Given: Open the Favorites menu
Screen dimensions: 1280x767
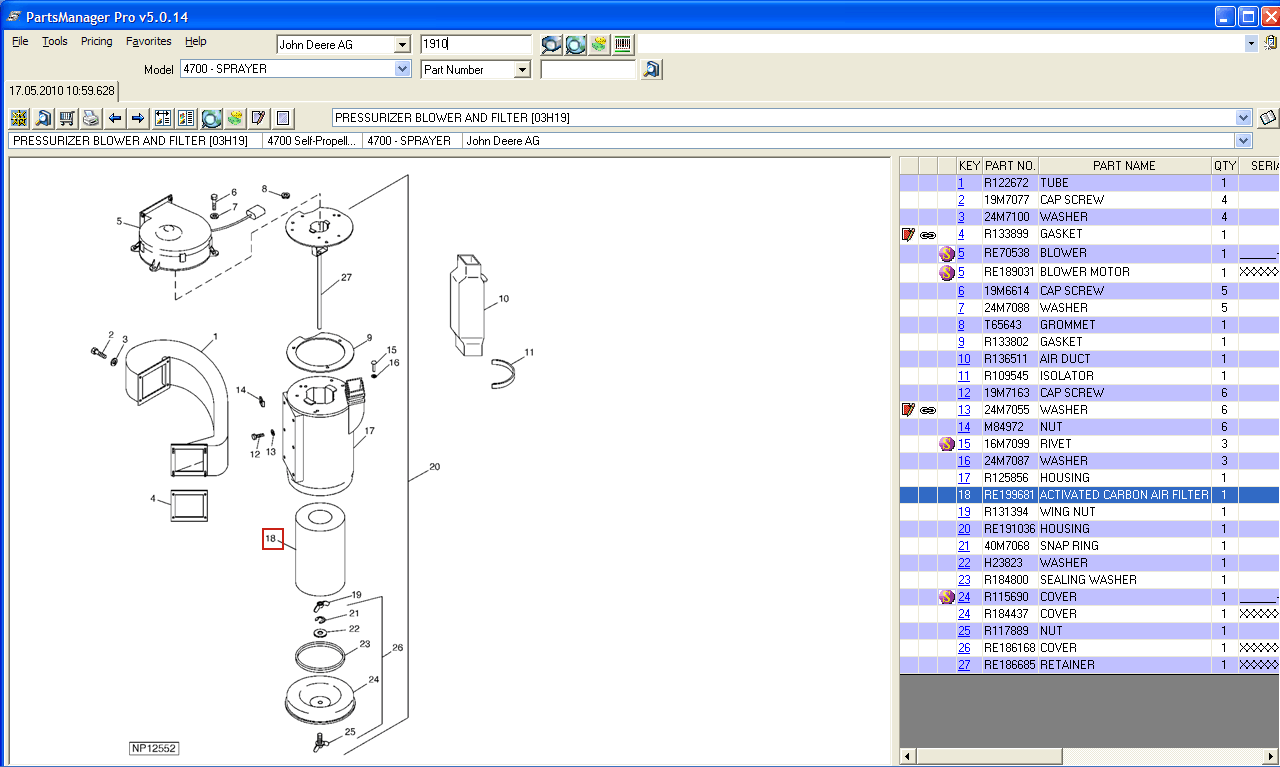Looking at the screenshot, I should point(148,41).
